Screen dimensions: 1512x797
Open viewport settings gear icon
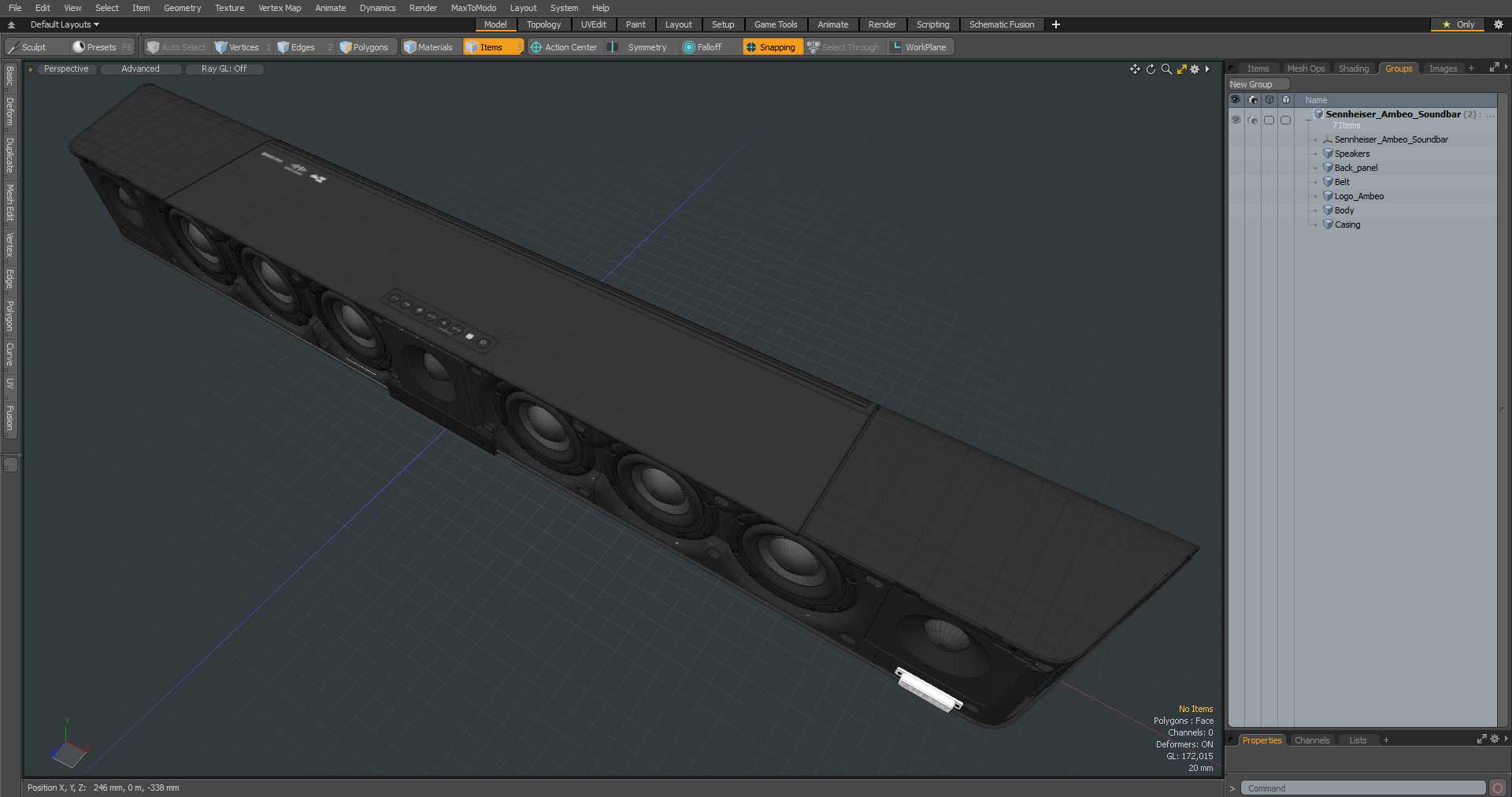point(1195,69)
